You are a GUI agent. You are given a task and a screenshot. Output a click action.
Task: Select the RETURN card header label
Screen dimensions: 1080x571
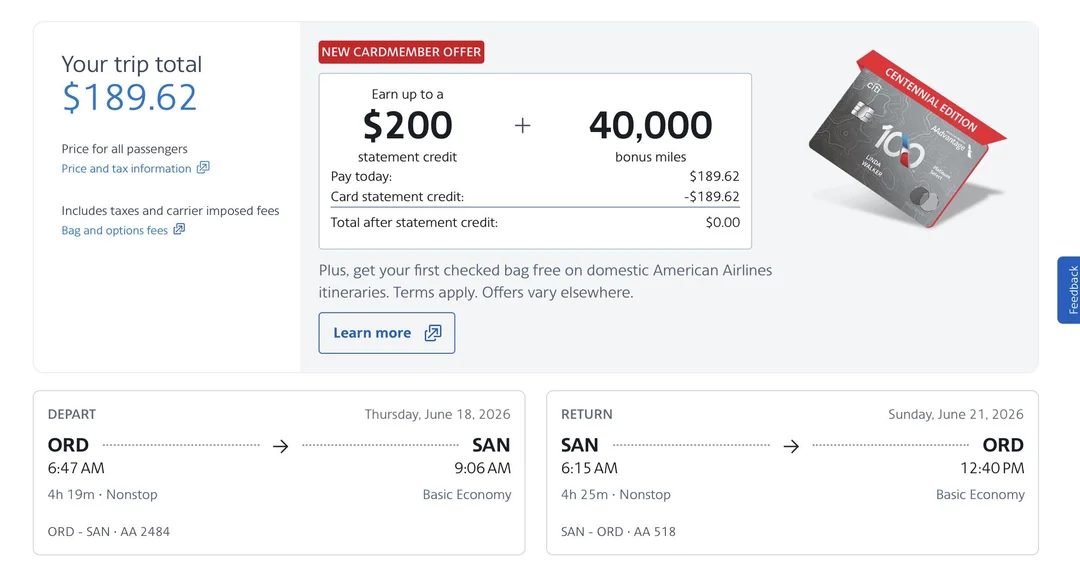(587, 414)
